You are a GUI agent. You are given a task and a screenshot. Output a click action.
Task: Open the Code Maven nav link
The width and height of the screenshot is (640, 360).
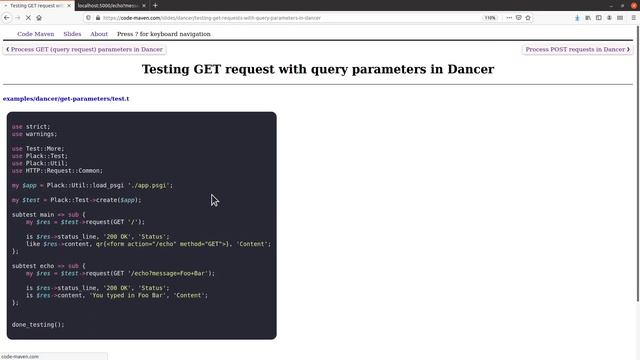[36, 34]
